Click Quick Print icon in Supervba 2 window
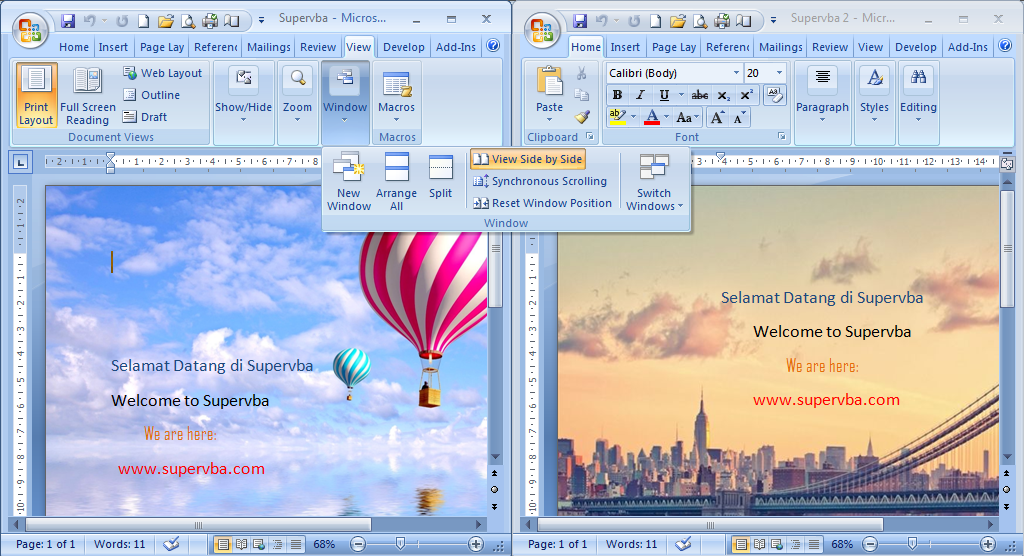Viewport: 1024px width, 556px height. pos(722,21)
